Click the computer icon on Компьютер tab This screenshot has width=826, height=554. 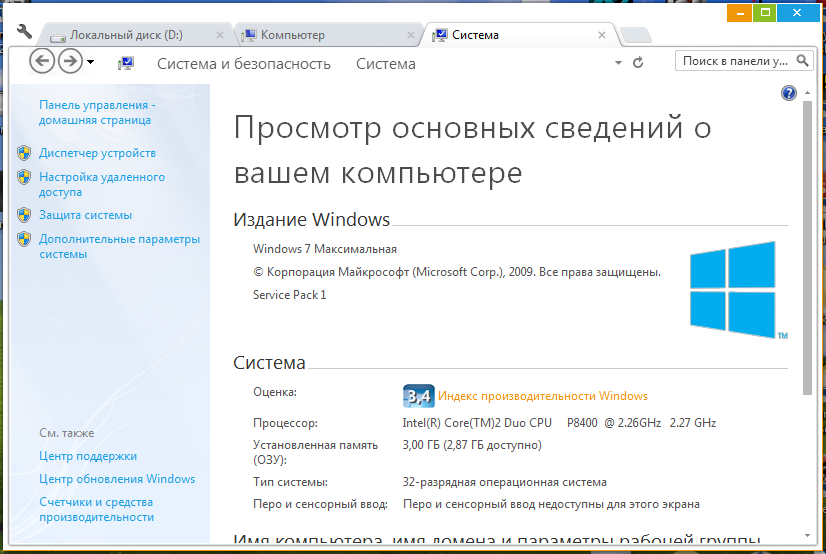click(249, 36)
